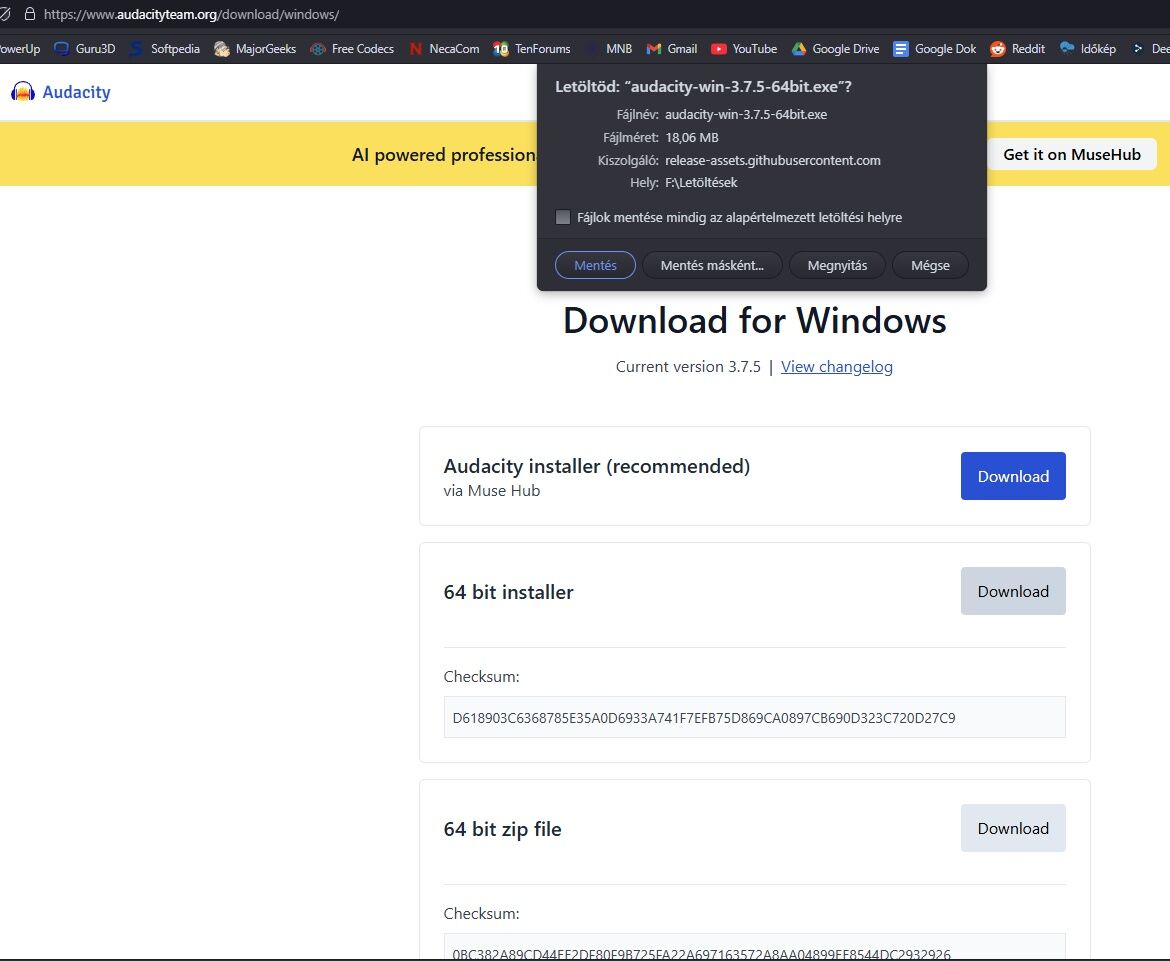The height and width of the screenshot is (961, 1170).
Task: Download the recommended Audacity installer via Muse Hub
Action: click(1013, 476)
